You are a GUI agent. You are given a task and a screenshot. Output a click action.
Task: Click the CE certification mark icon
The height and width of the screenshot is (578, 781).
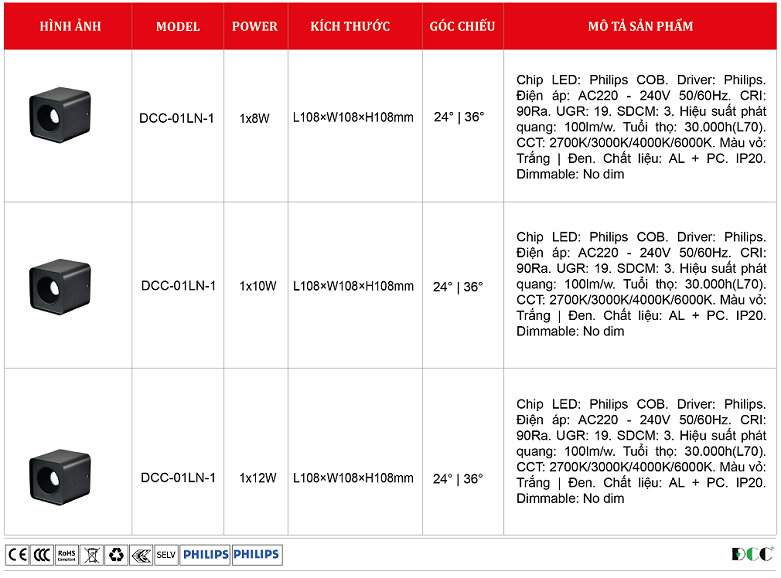point(17,554)
